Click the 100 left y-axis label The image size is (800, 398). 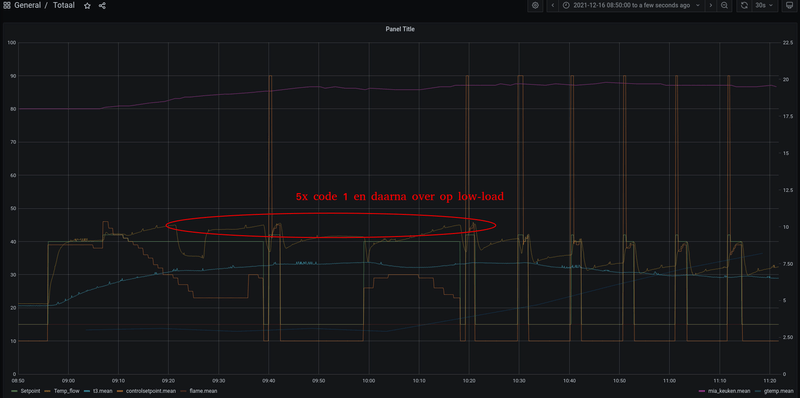pyautogui.click(x=11, y=43)
